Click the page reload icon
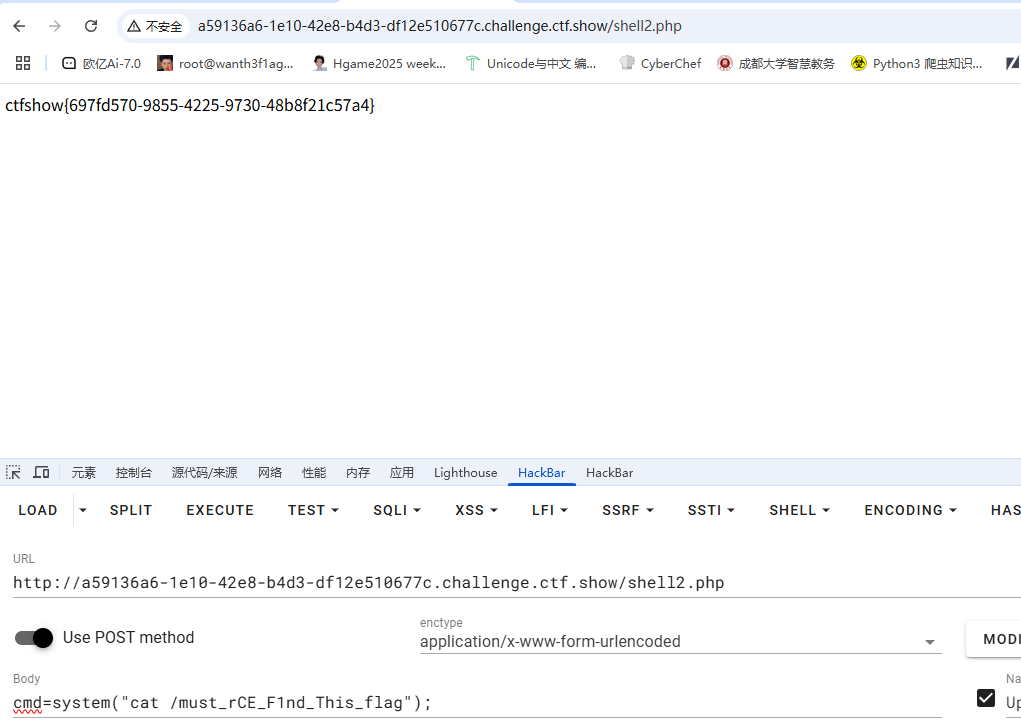 (x=91, y=26)
